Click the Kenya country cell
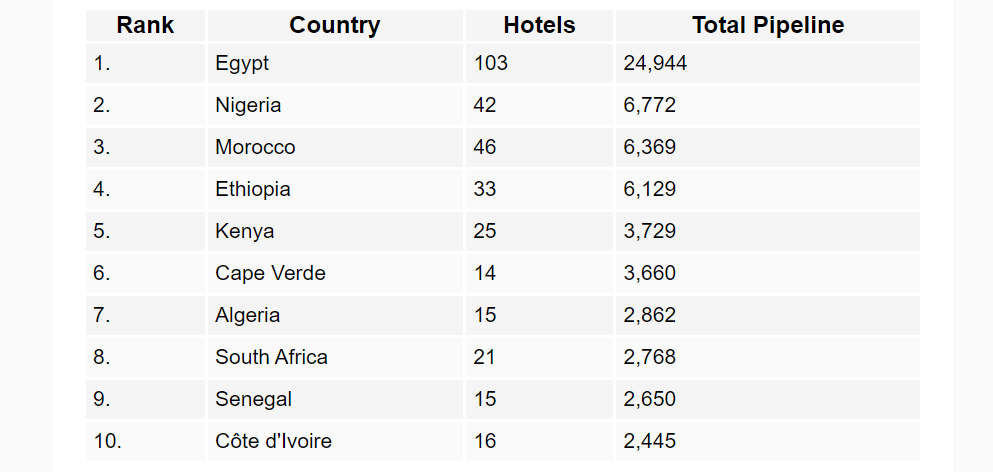Viewport: 993px width, 472px height. click(335, 231)
